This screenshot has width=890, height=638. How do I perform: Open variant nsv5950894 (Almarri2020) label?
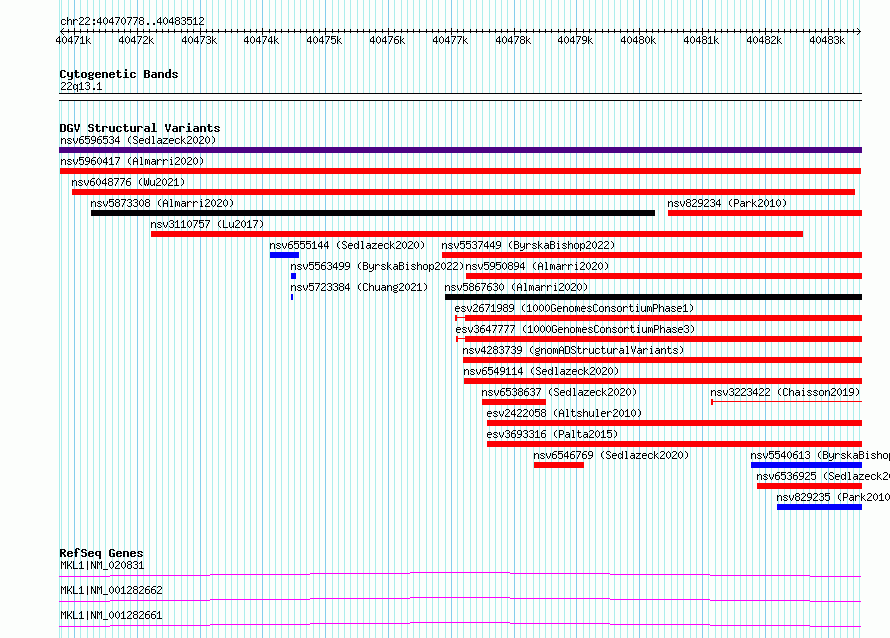537,266
